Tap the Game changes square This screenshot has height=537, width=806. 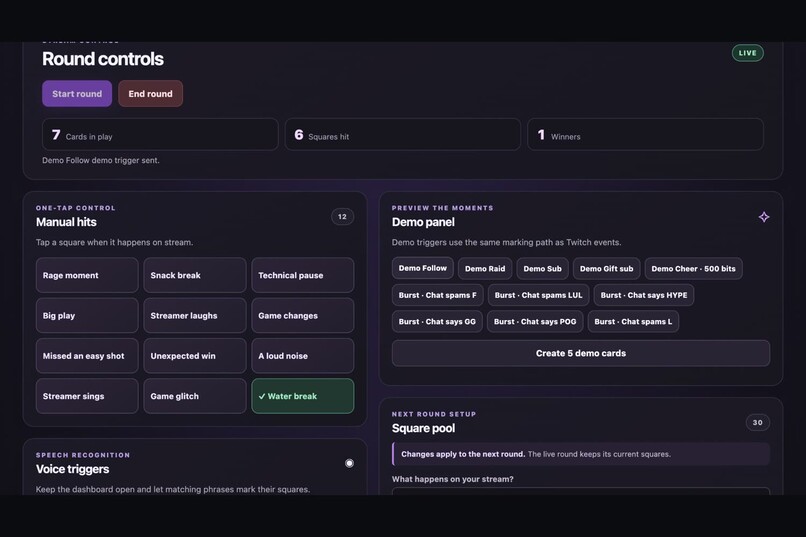303,316
